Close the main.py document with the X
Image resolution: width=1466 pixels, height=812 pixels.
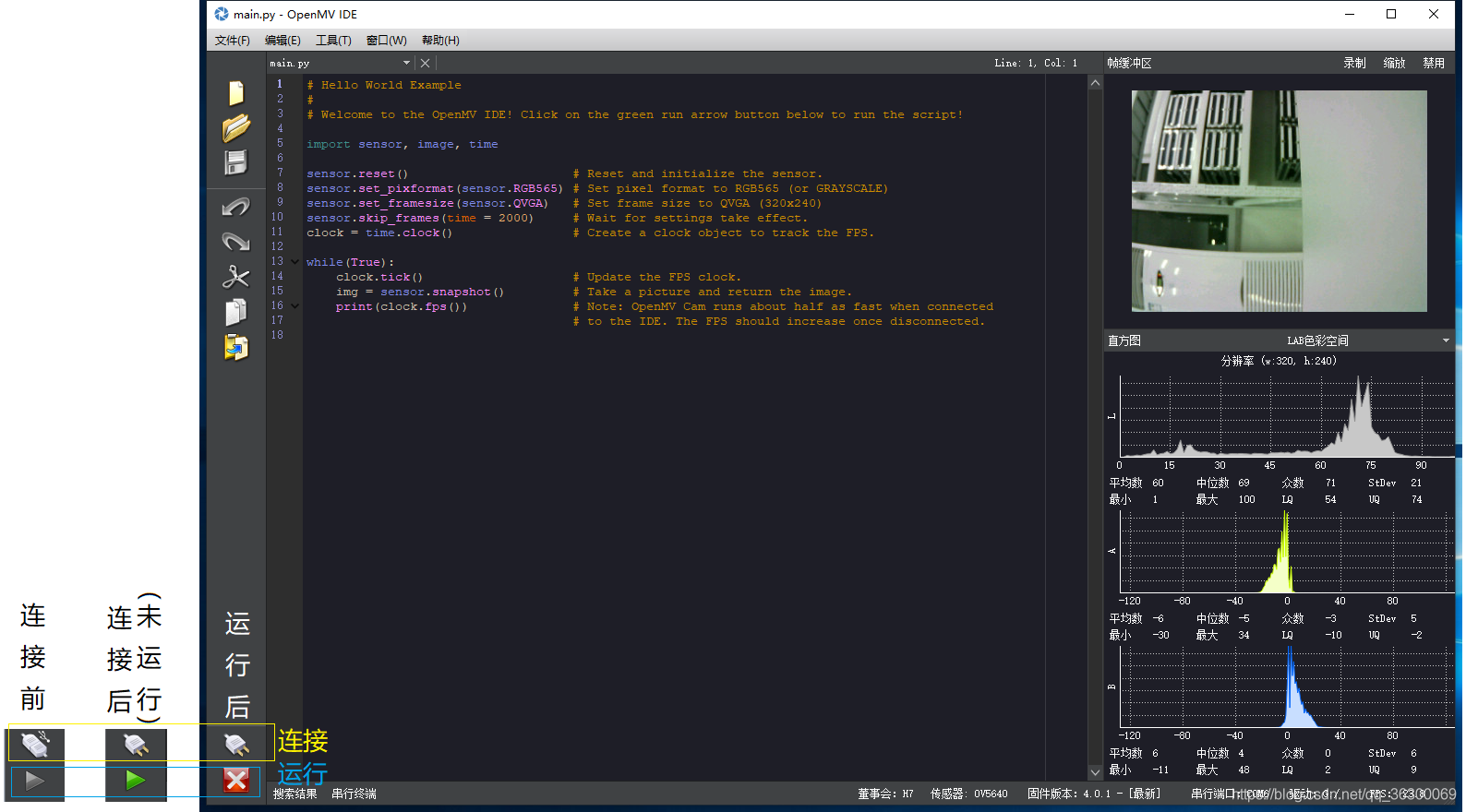pyautogui.click(x=425, y=63)
